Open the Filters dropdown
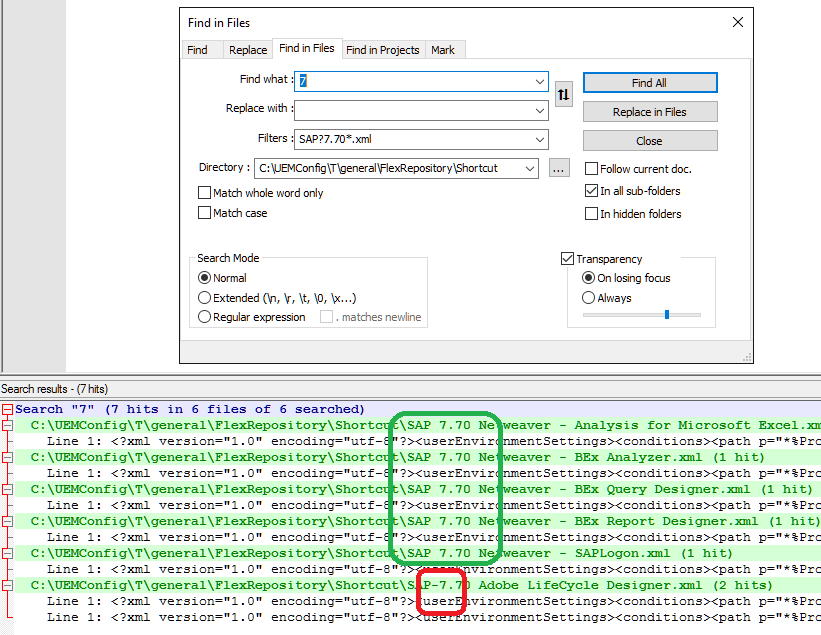The height and width of the screenshot is (635, 821). [x=539, y=139]
